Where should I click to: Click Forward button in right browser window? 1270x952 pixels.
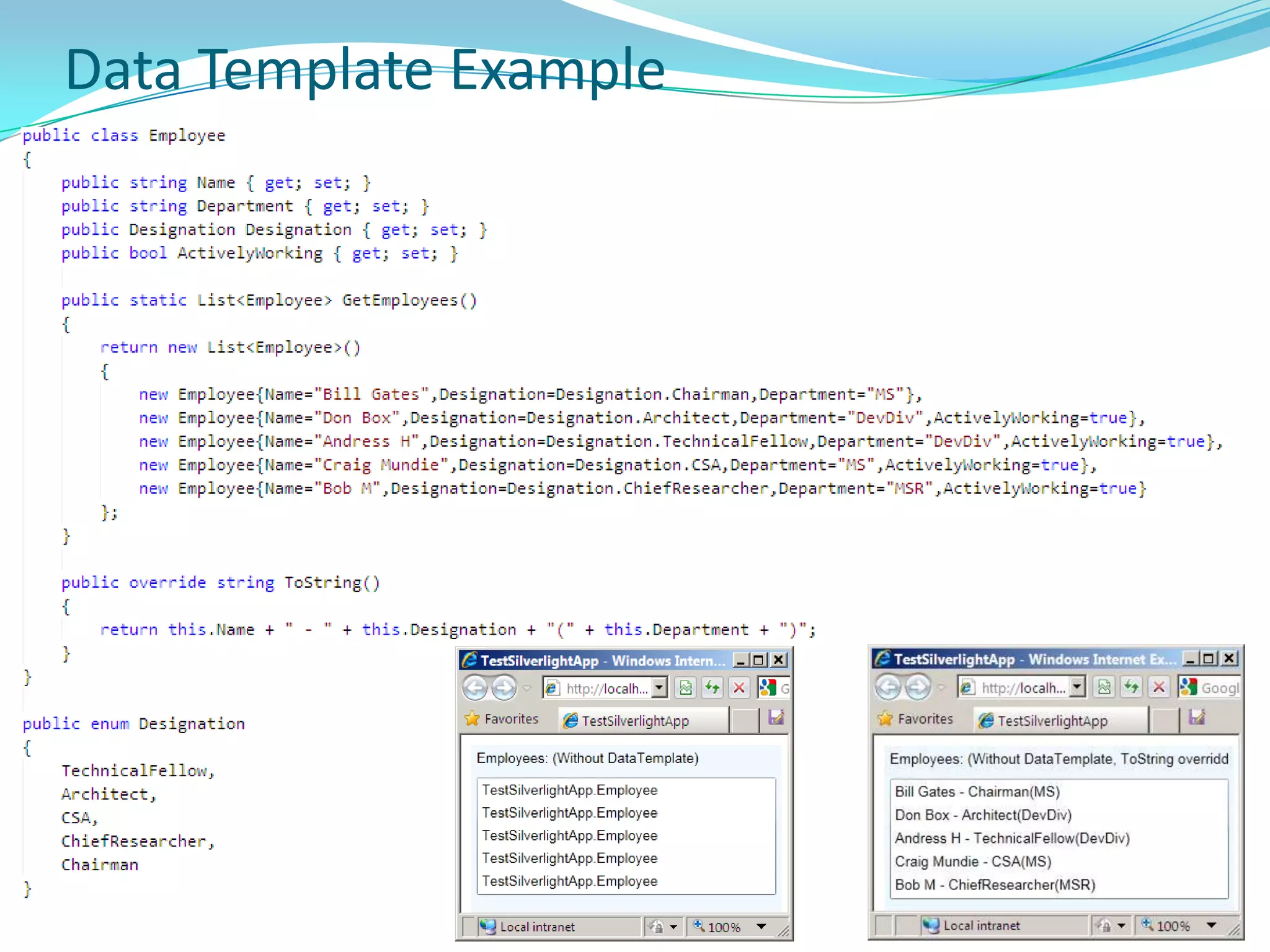pyautogui.click(x=918, y=687)
